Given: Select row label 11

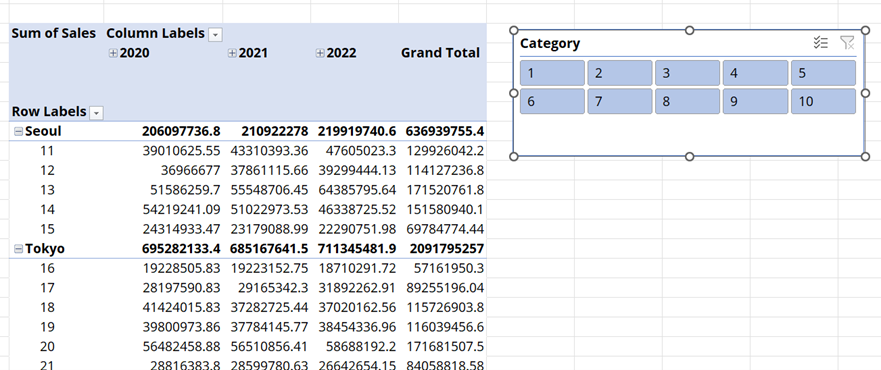Looking at the screenshot, I should [x=48, y=151].
